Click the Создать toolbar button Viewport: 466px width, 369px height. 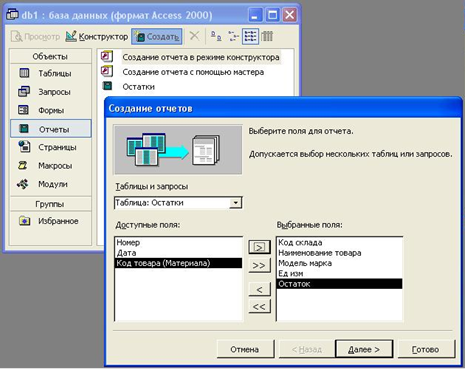click(157, 36)
